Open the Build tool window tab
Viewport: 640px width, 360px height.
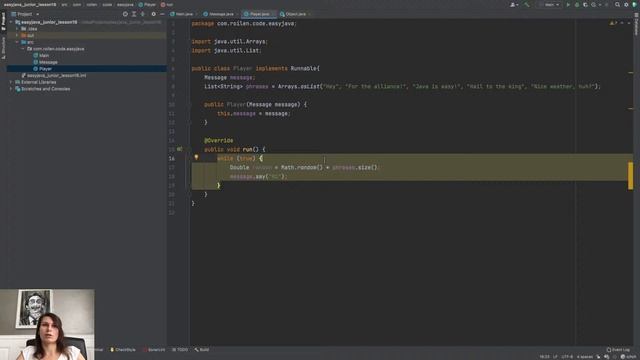(202, 349)
